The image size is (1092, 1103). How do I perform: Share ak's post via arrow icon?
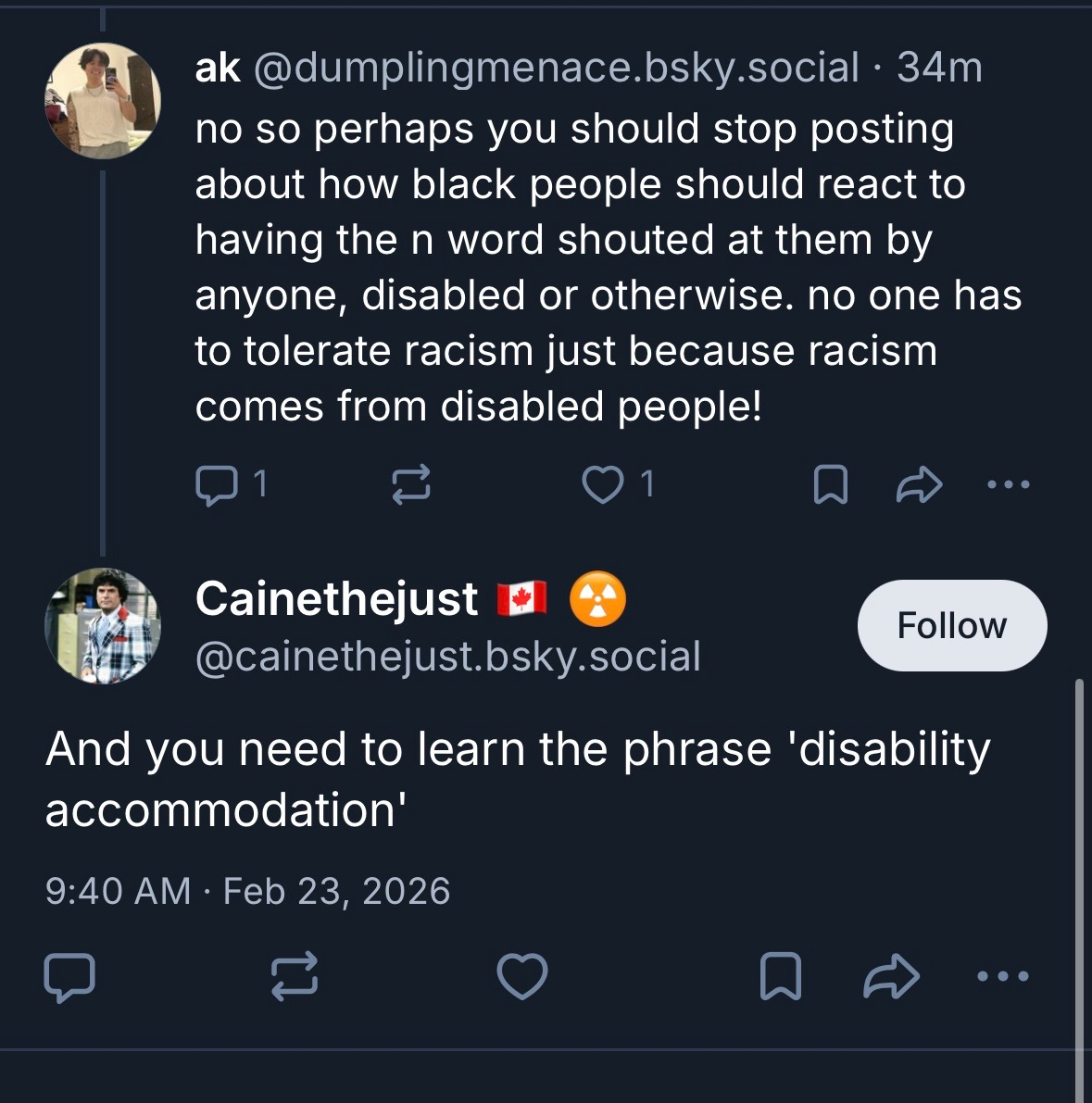[x=919, y=484]
